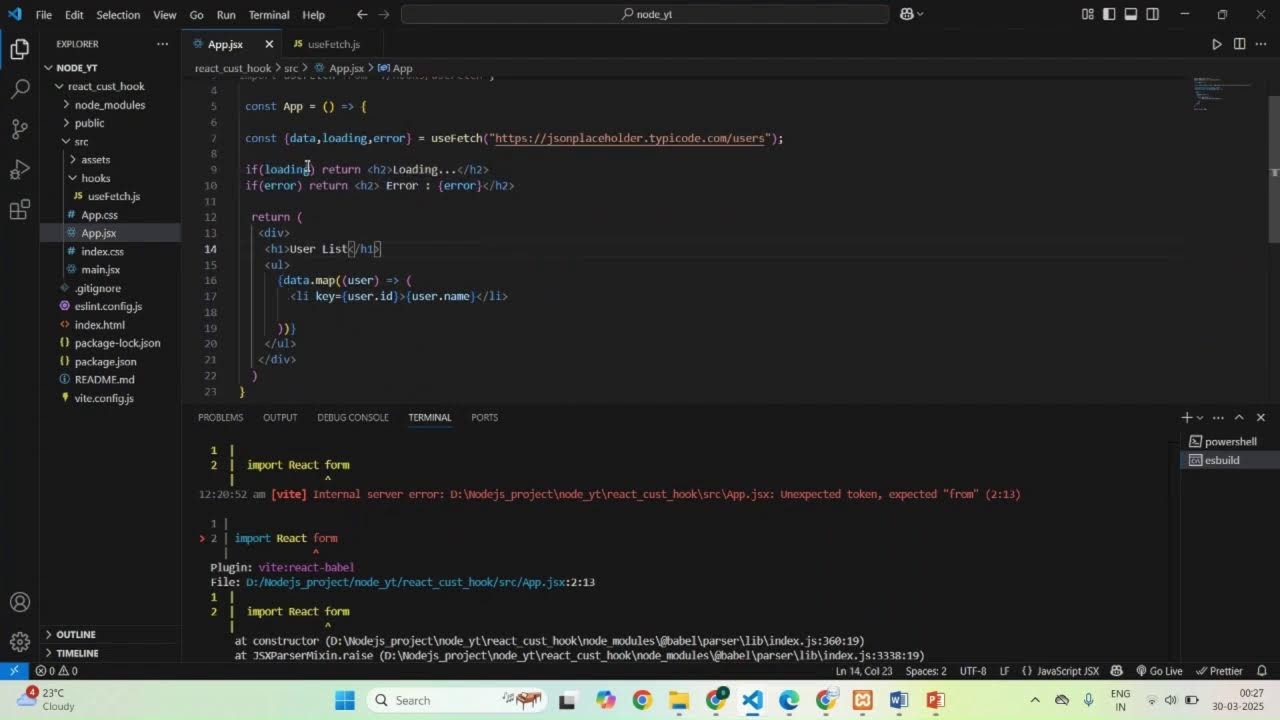
Task: Click the Prettier status bar item
Action: (x=1219, y=671)
